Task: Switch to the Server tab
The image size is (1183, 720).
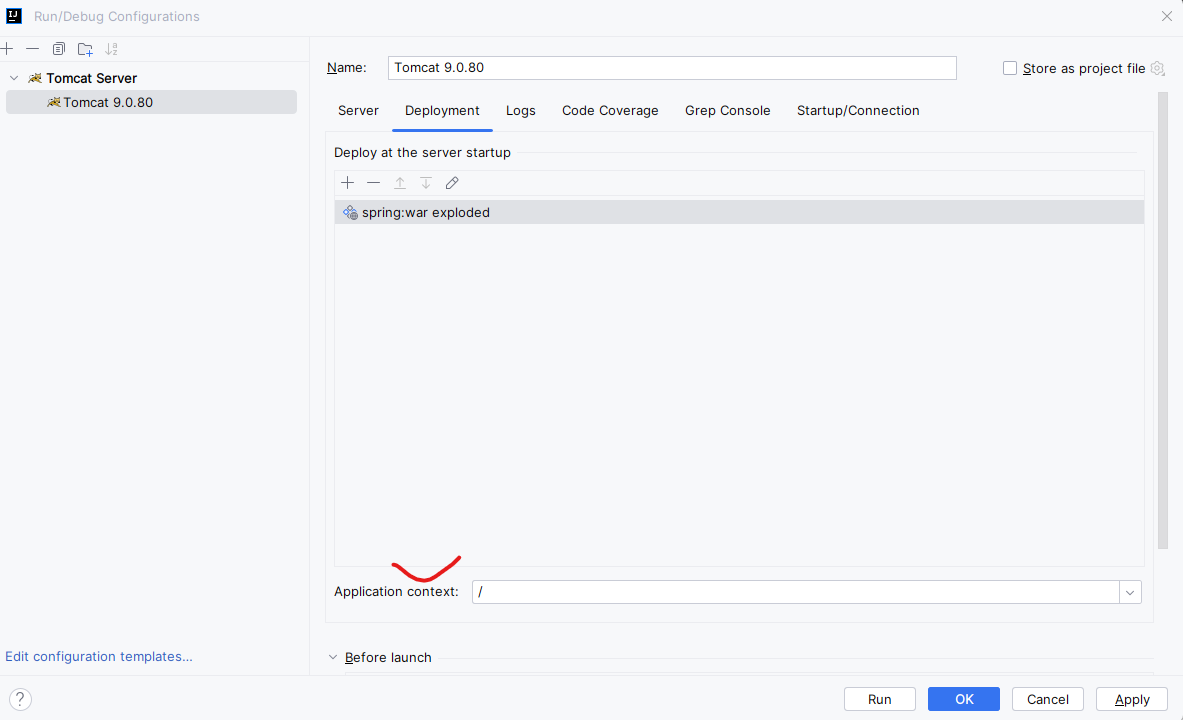Action: 358,110
